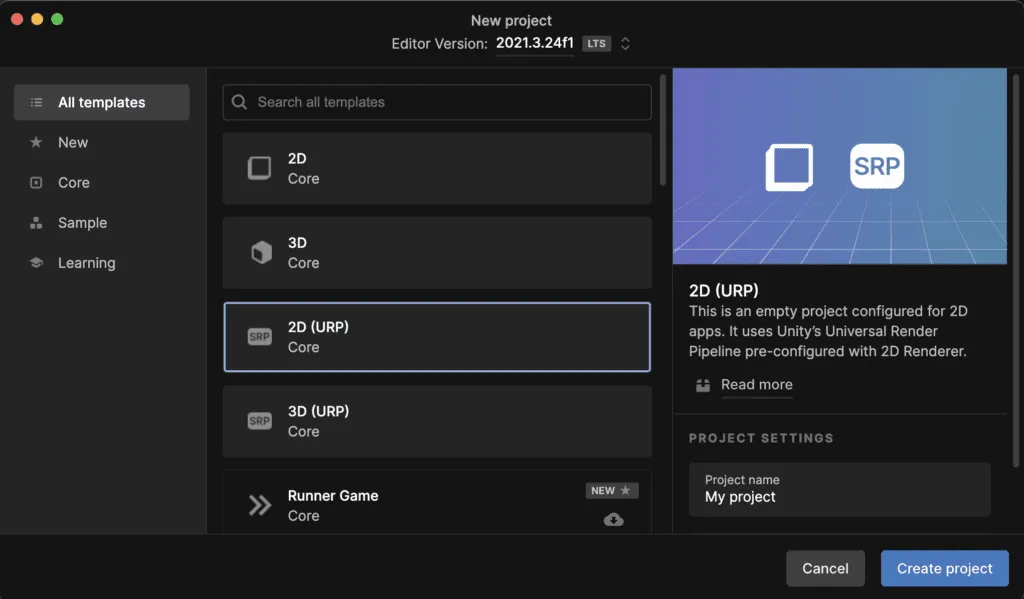Click Create project button
Viewport: 1024px width, 599px height.
coord(944,568)
